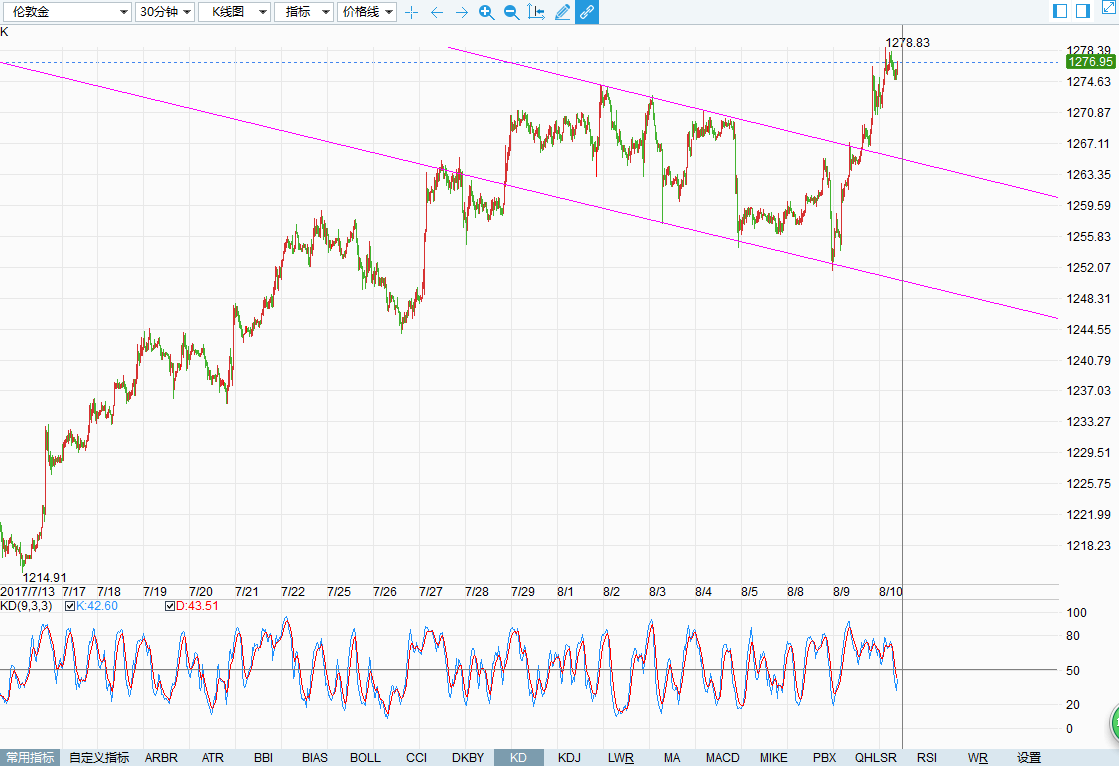This screenshot has width=1119, height=766.
Task: Click the 1218.23 price axis value
Action: tap(1088, 545)
